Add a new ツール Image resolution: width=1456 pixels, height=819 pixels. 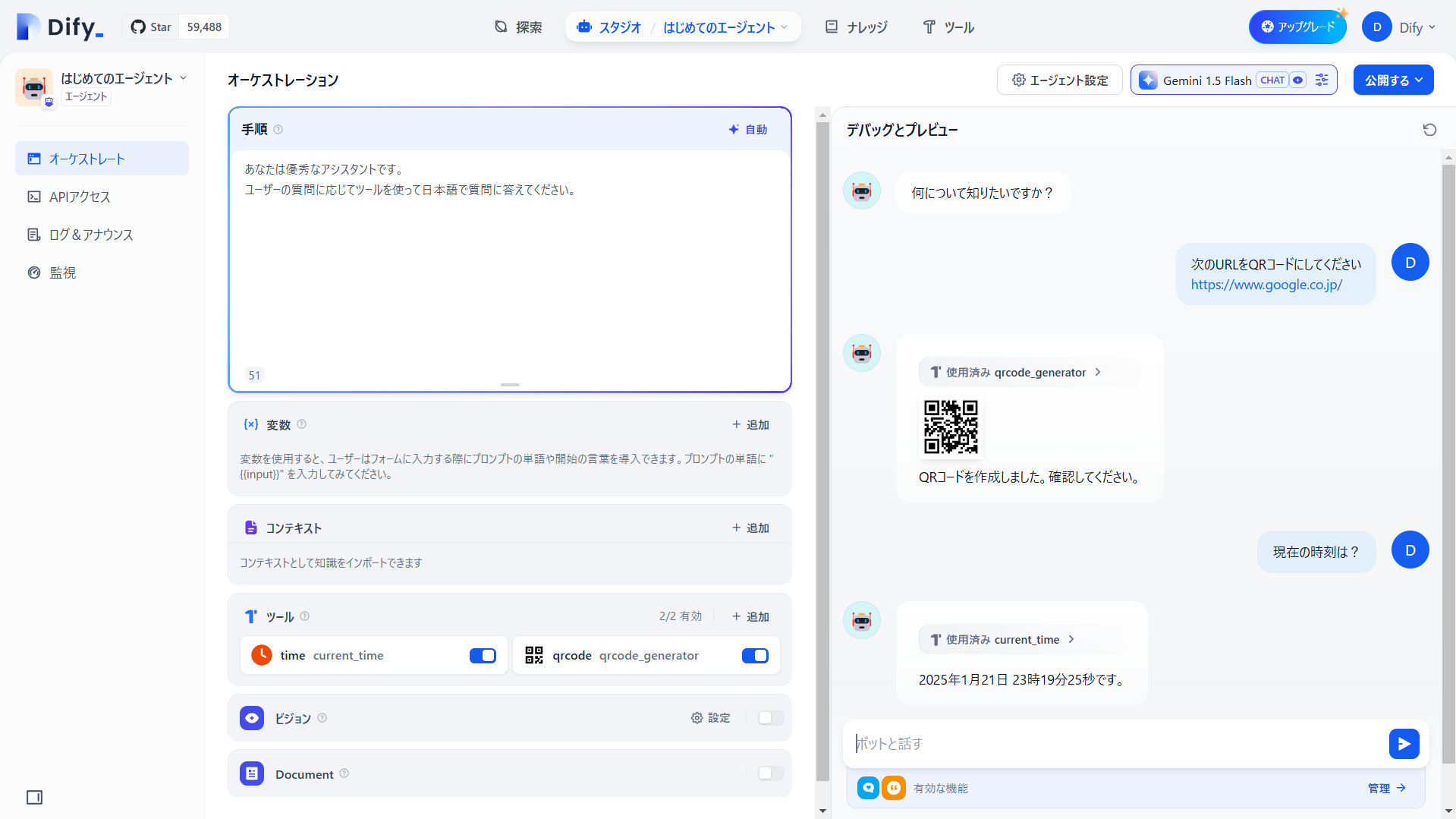(x=750, y=617)
